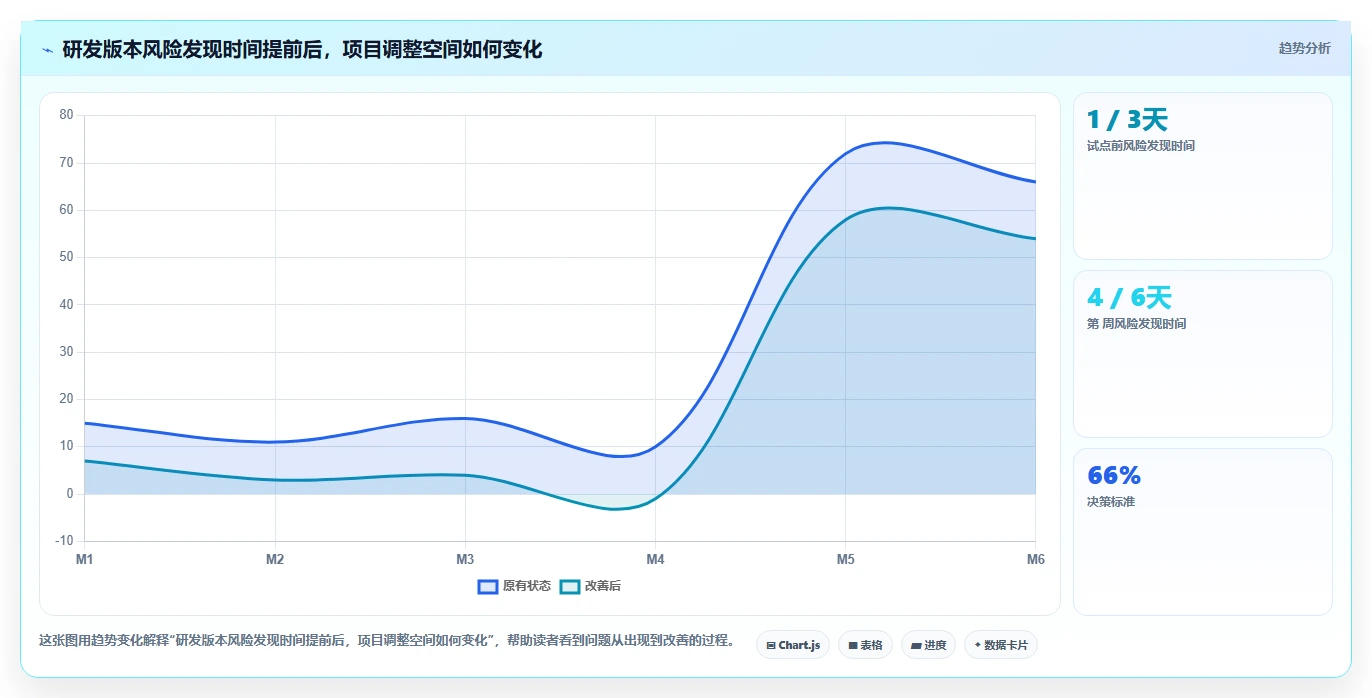Screen dimensions: 1372x698
Task: Click the 原有状态 legend label
Action: coord(527,586)
